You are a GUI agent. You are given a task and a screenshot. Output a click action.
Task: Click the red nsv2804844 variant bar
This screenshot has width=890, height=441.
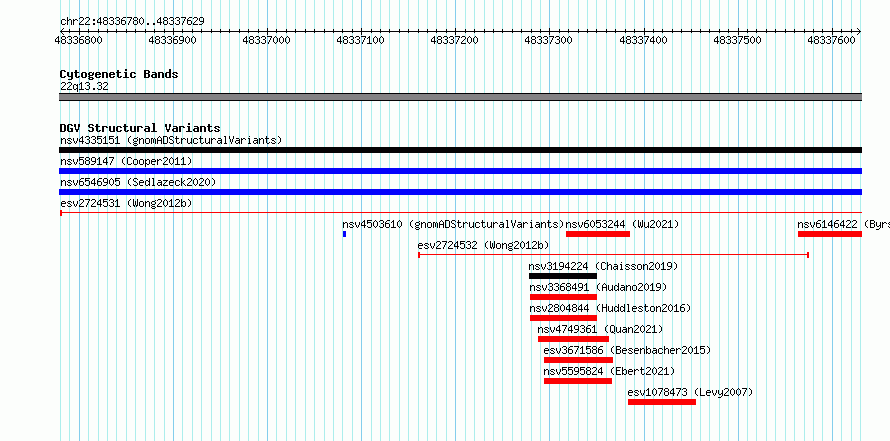pos(563,318)
